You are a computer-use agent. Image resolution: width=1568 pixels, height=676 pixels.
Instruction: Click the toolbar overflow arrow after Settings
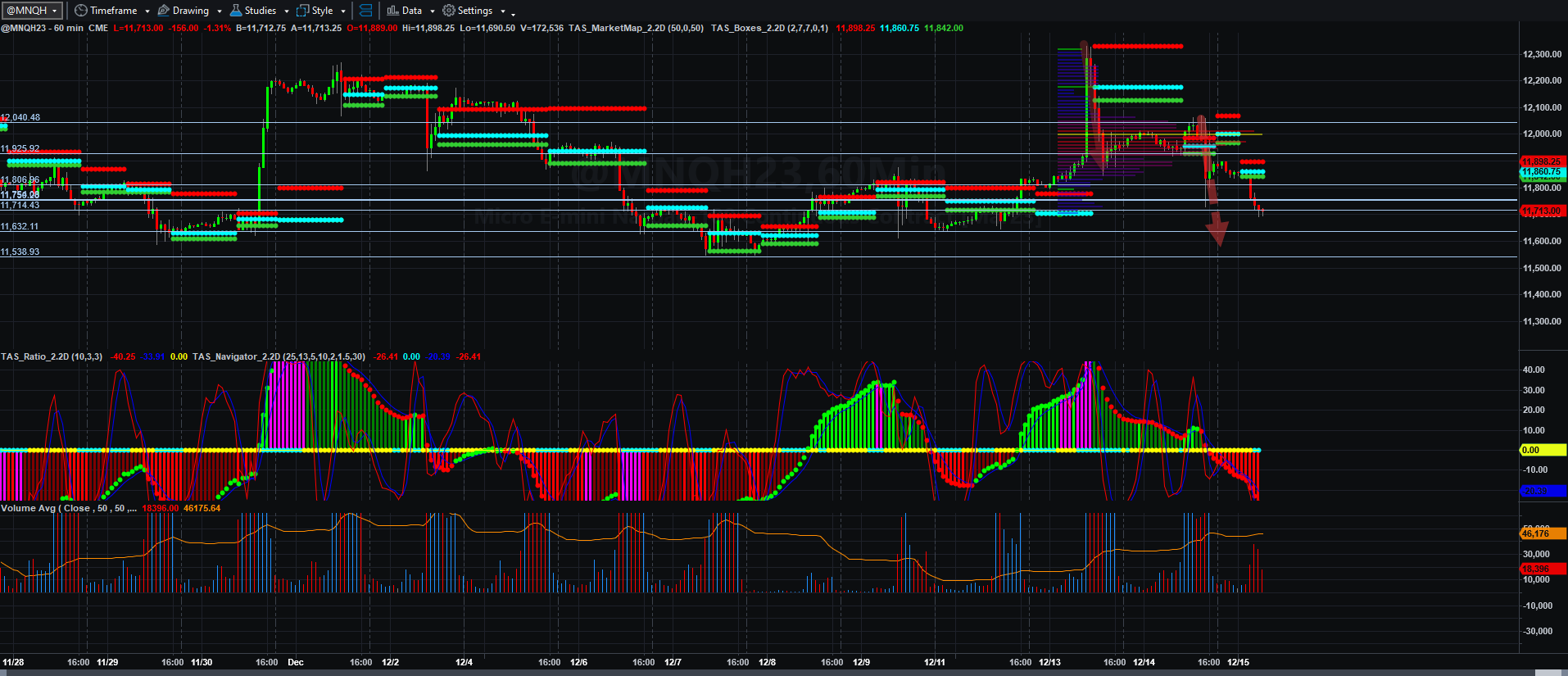513,13
